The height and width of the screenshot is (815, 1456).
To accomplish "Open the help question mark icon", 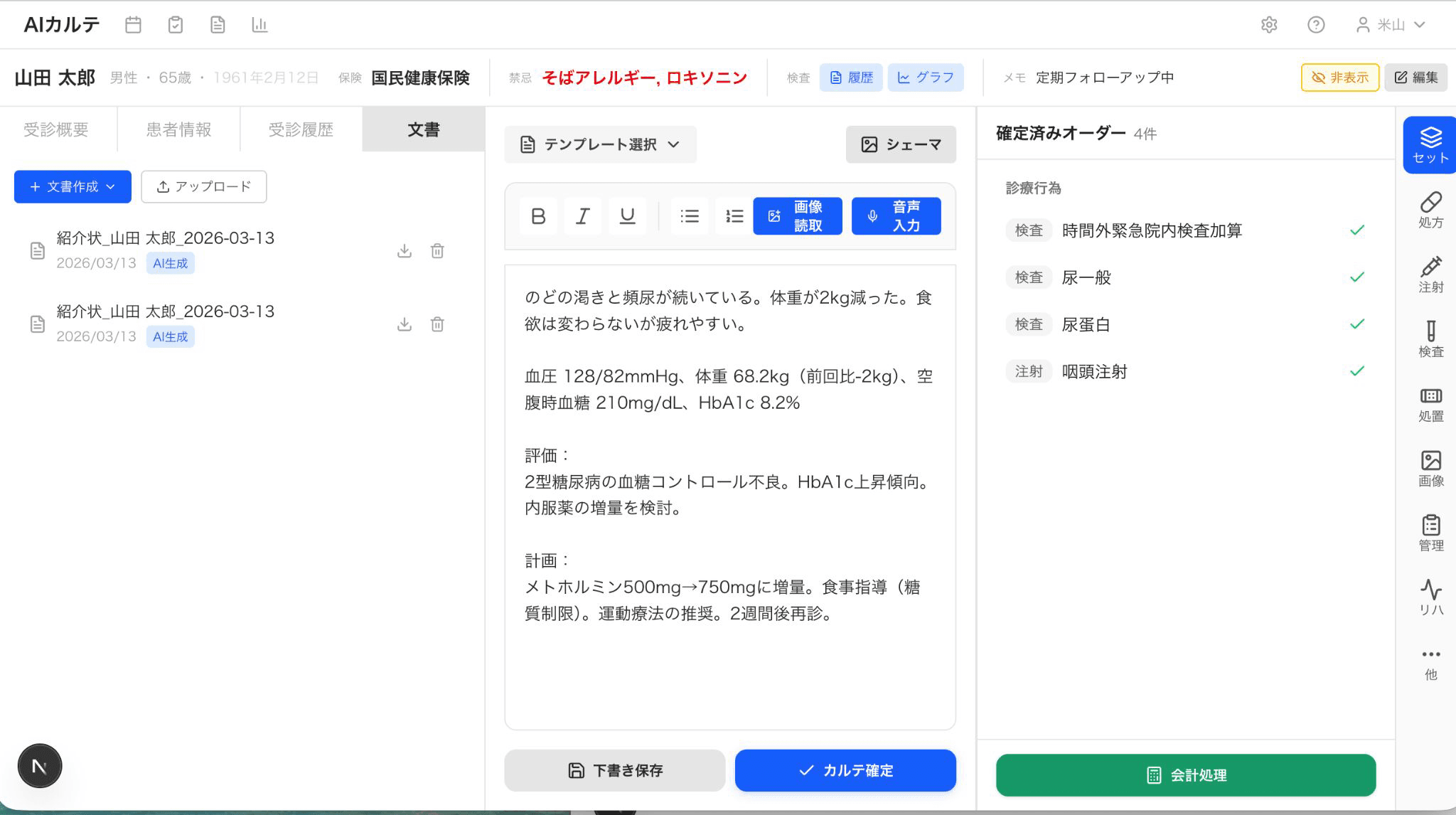I will (1316, 25).
